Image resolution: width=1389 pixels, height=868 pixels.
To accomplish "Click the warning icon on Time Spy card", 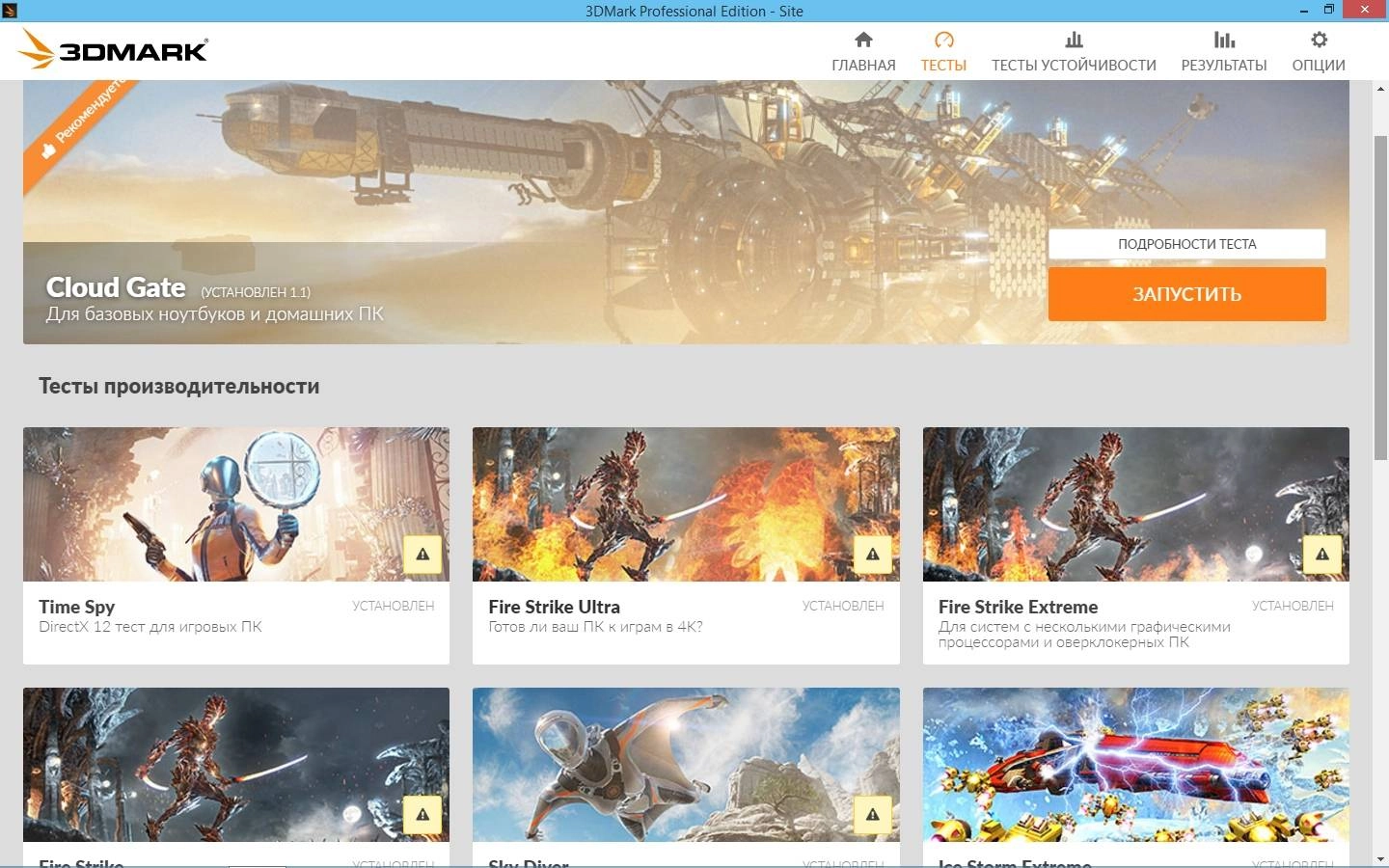I will coord(422,554).
